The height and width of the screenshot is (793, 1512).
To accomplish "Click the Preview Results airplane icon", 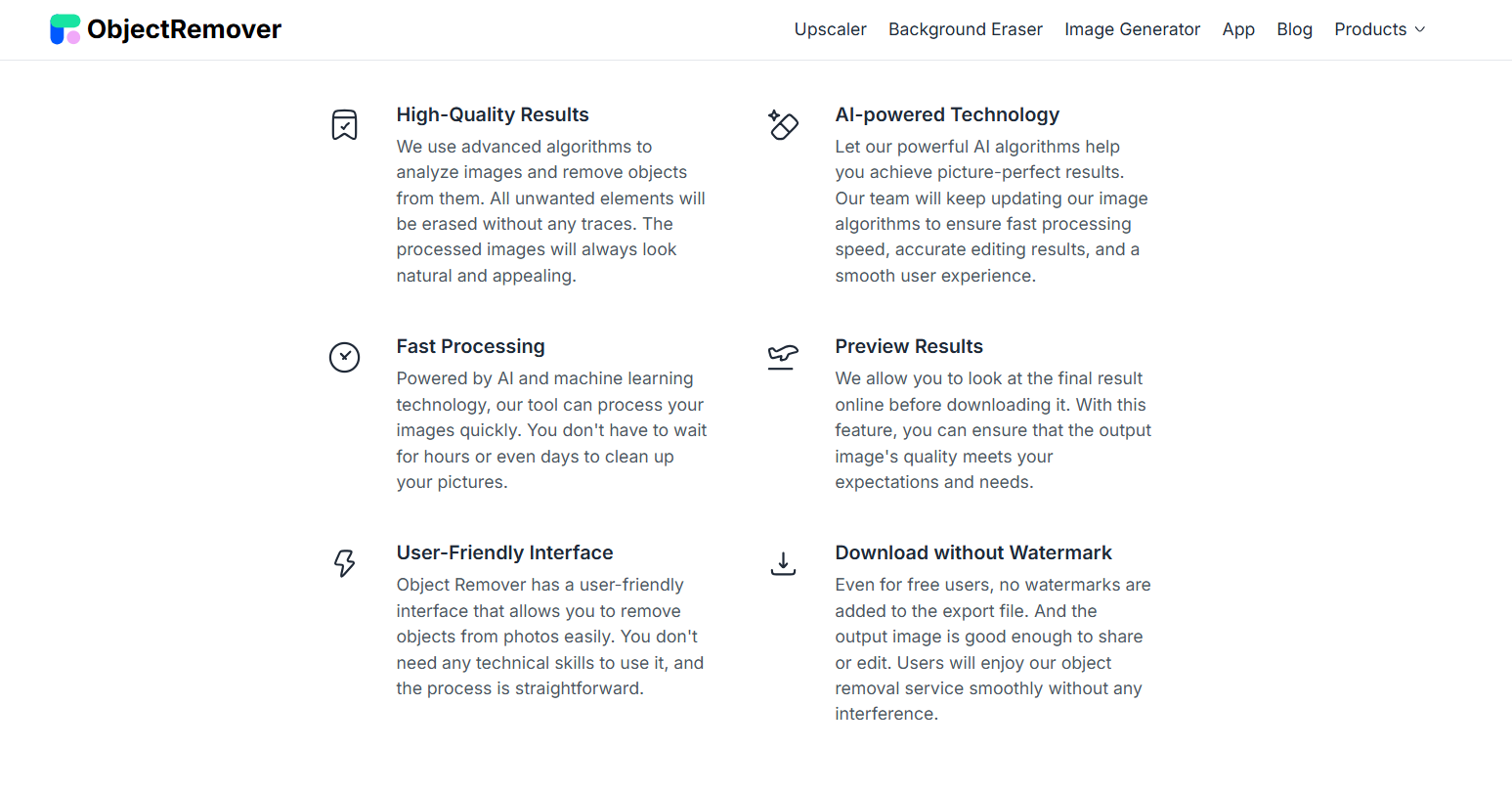I will pos(783,357).
